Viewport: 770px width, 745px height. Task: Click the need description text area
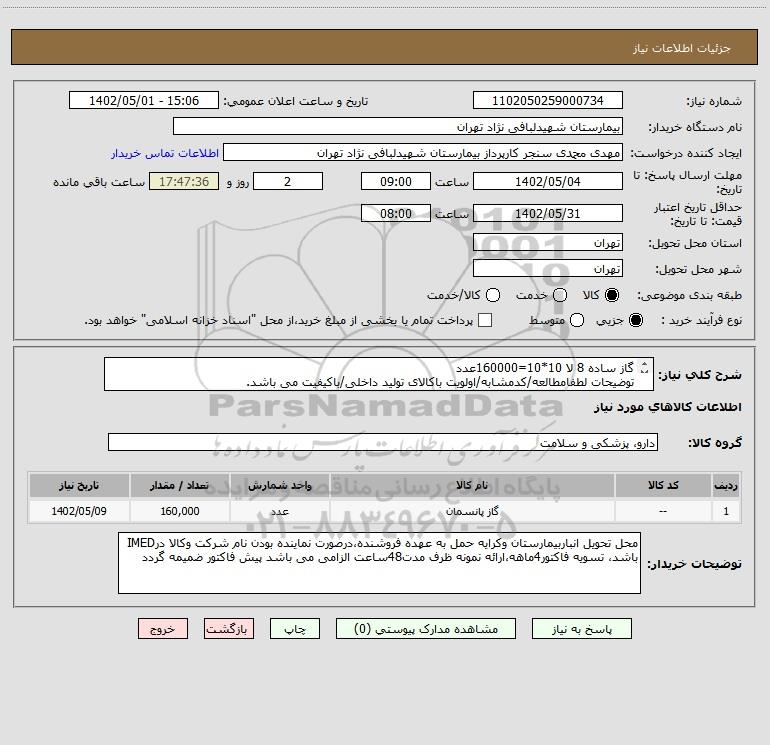point(379,374)
